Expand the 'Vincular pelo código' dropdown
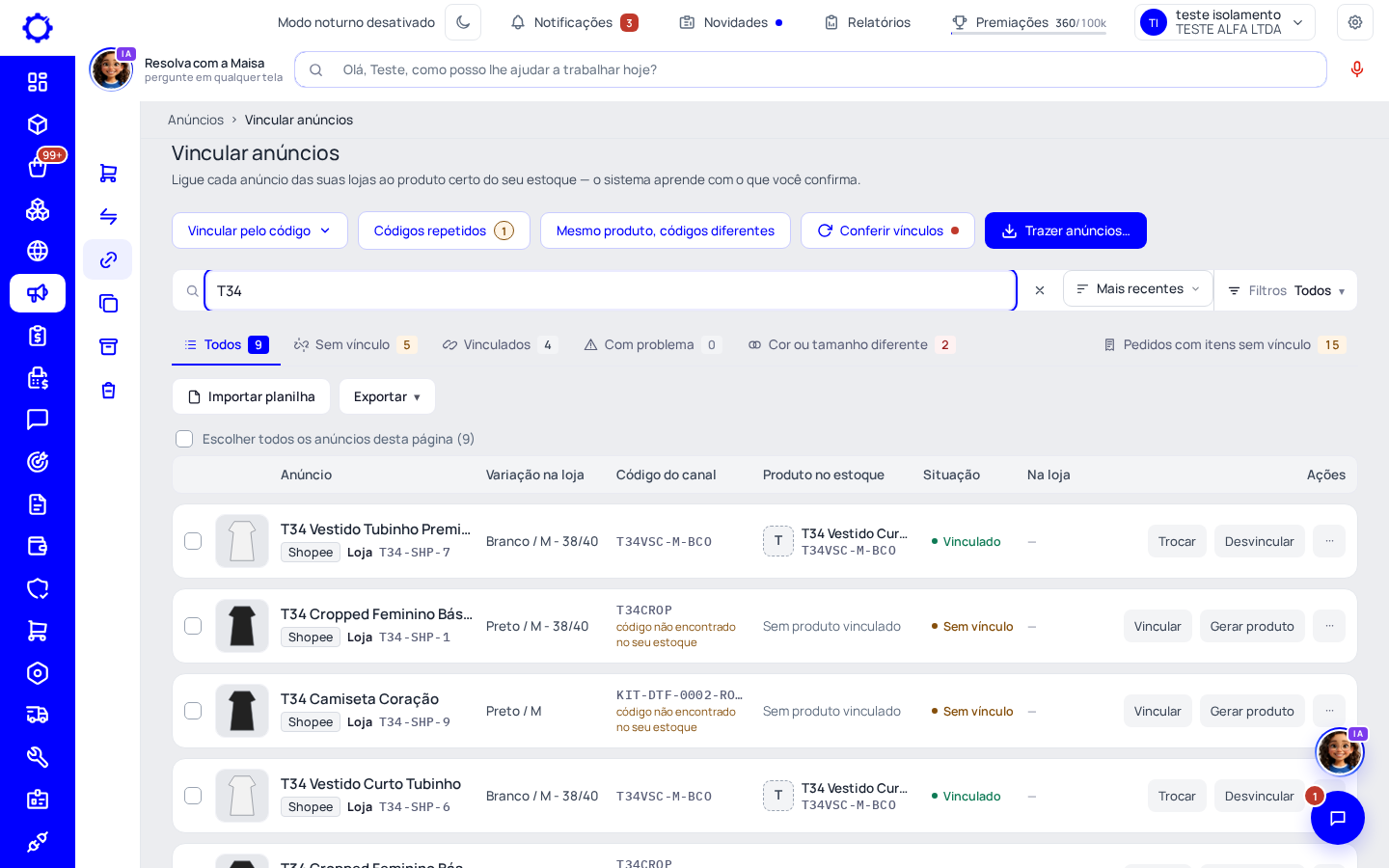 259,231
